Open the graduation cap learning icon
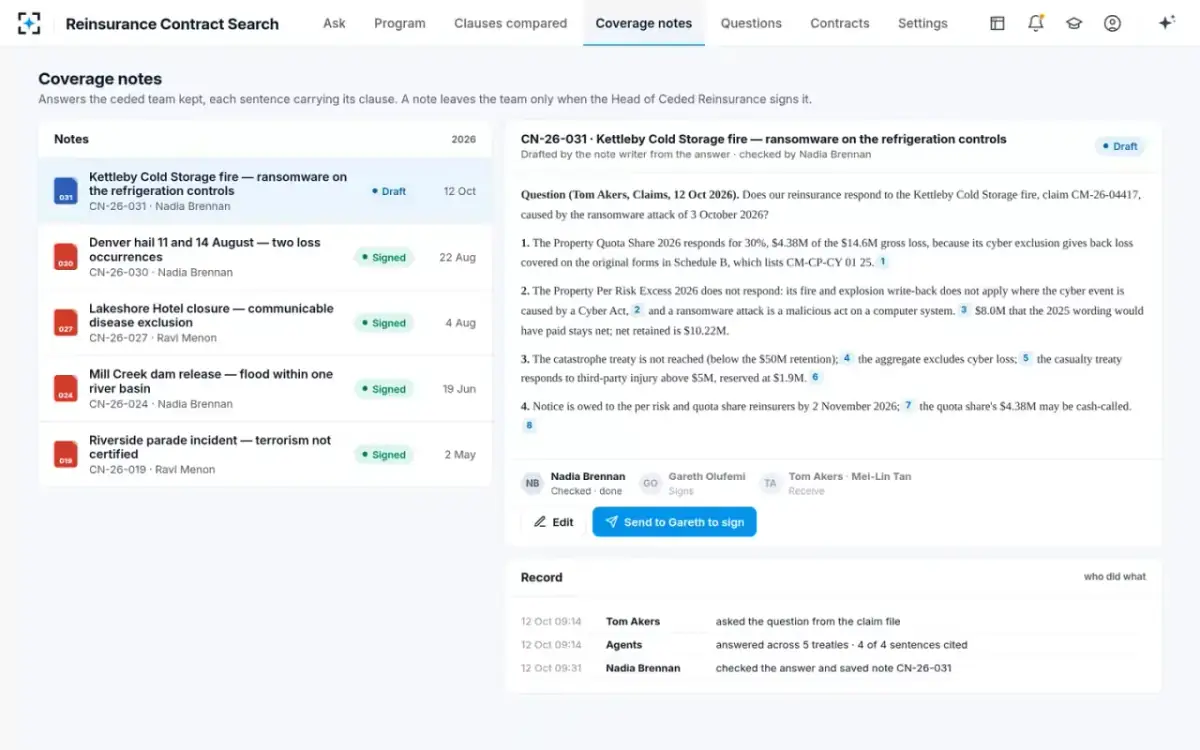This screenshot has height=750, width=1200. pyautogui.click(x=1074, y=23)
